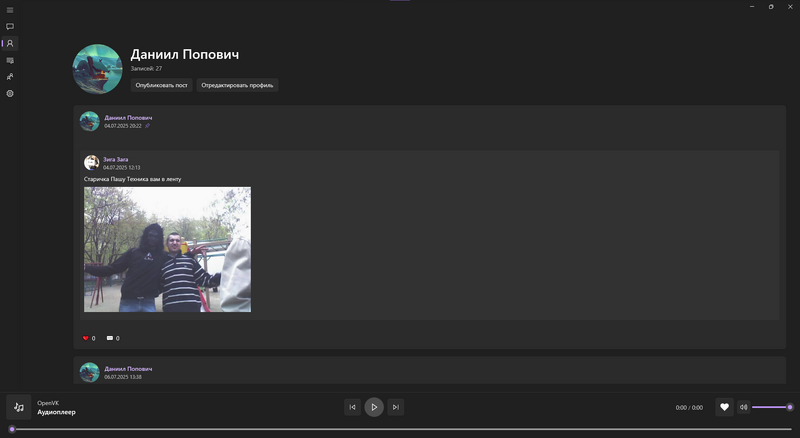Open the messages chat icon in sidebar
Image resolution: width=800 pixels, height=438 pixels.
[10, 26]
